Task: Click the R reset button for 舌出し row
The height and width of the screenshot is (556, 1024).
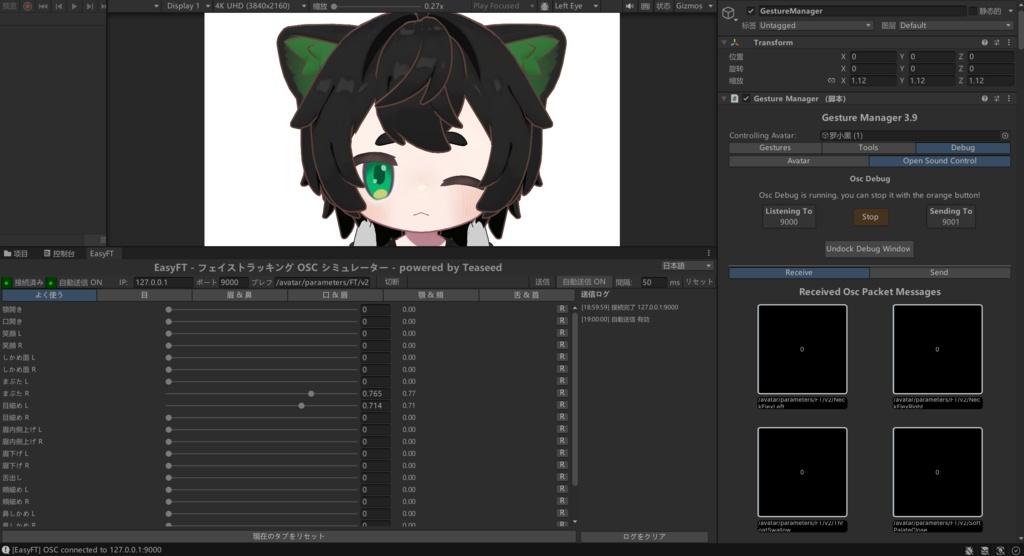Action: pyautogui.click(x=562, y=478)
